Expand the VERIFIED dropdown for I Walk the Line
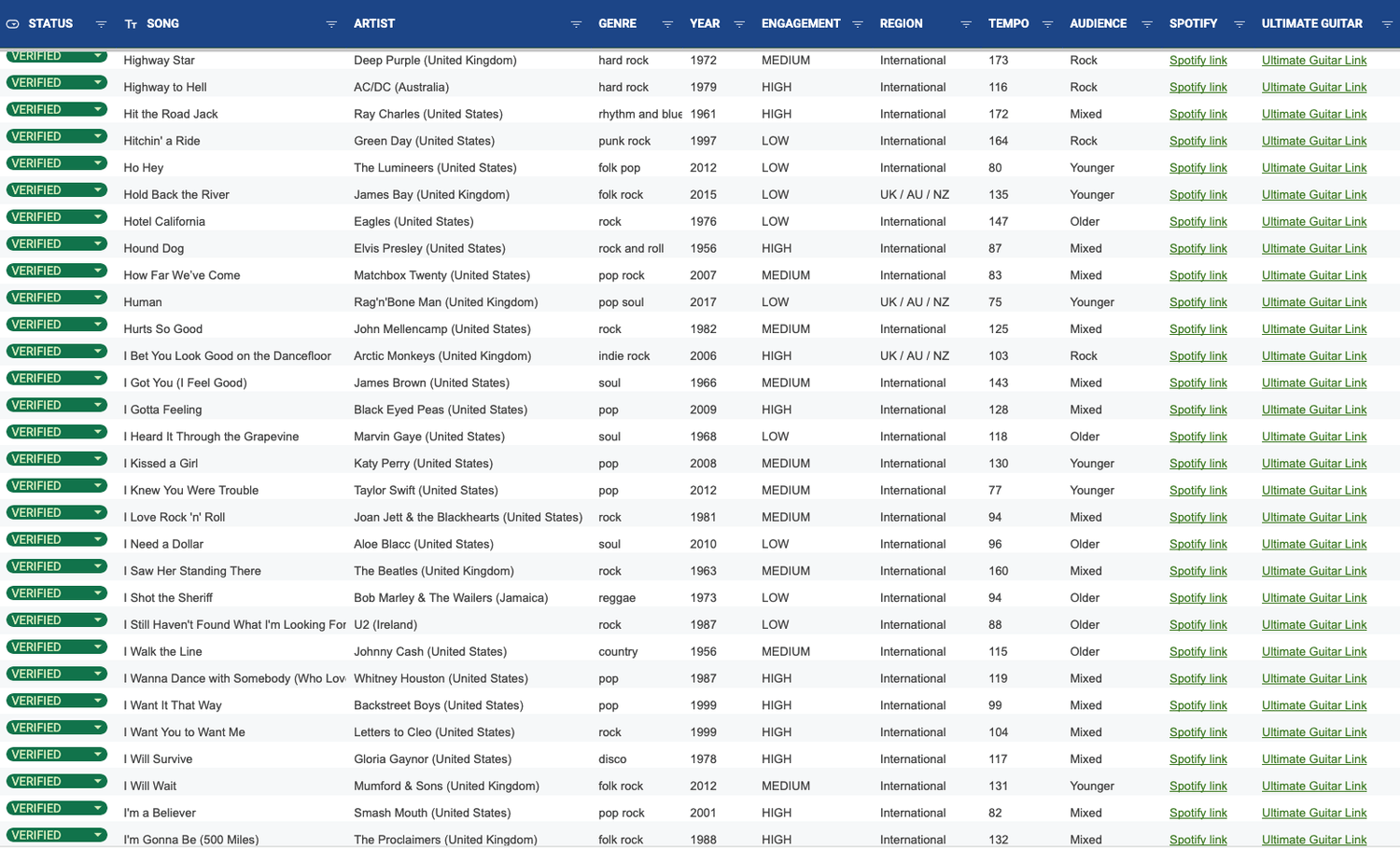 (x=98, y=647)
